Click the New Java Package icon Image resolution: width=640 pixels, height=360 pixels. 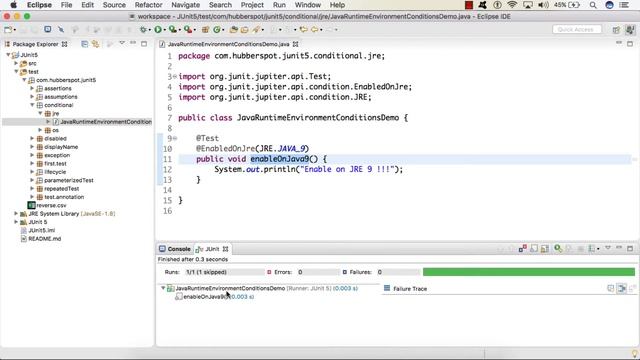(x=205, y=29)
